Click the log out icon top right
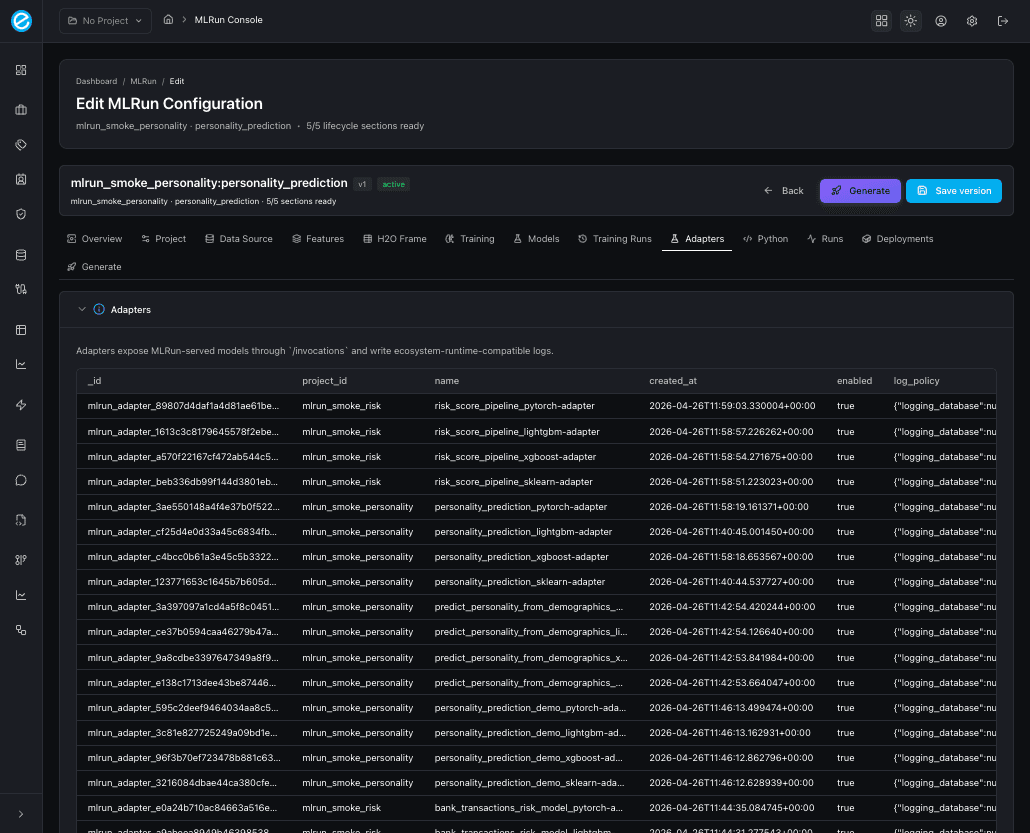The height and width of the screenshot is (833, 1030). (1003, 20)
